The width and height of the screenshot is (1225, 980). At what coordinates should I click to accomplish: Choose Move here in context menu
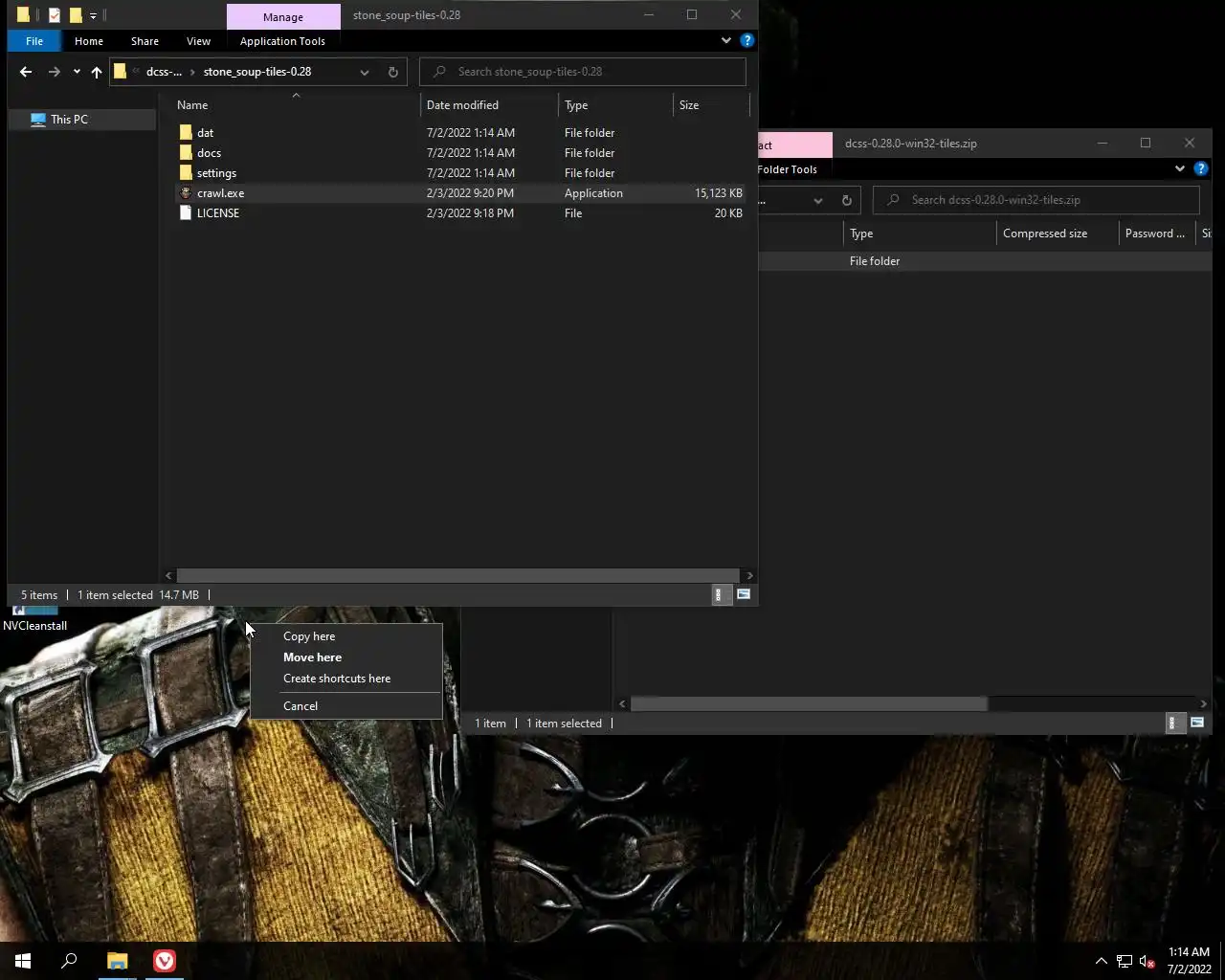pyautogui.click(x=312, y=657)
